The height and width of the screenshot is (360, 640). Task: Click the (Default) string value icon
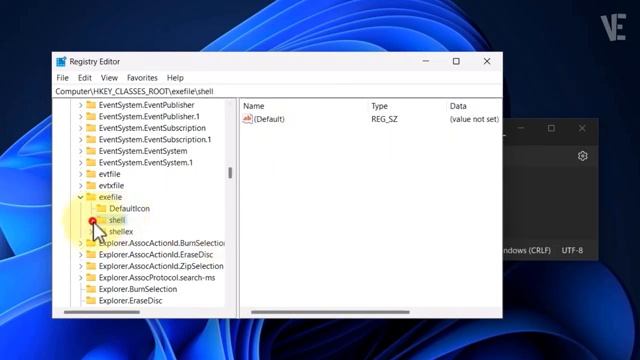tap(247, 119)
